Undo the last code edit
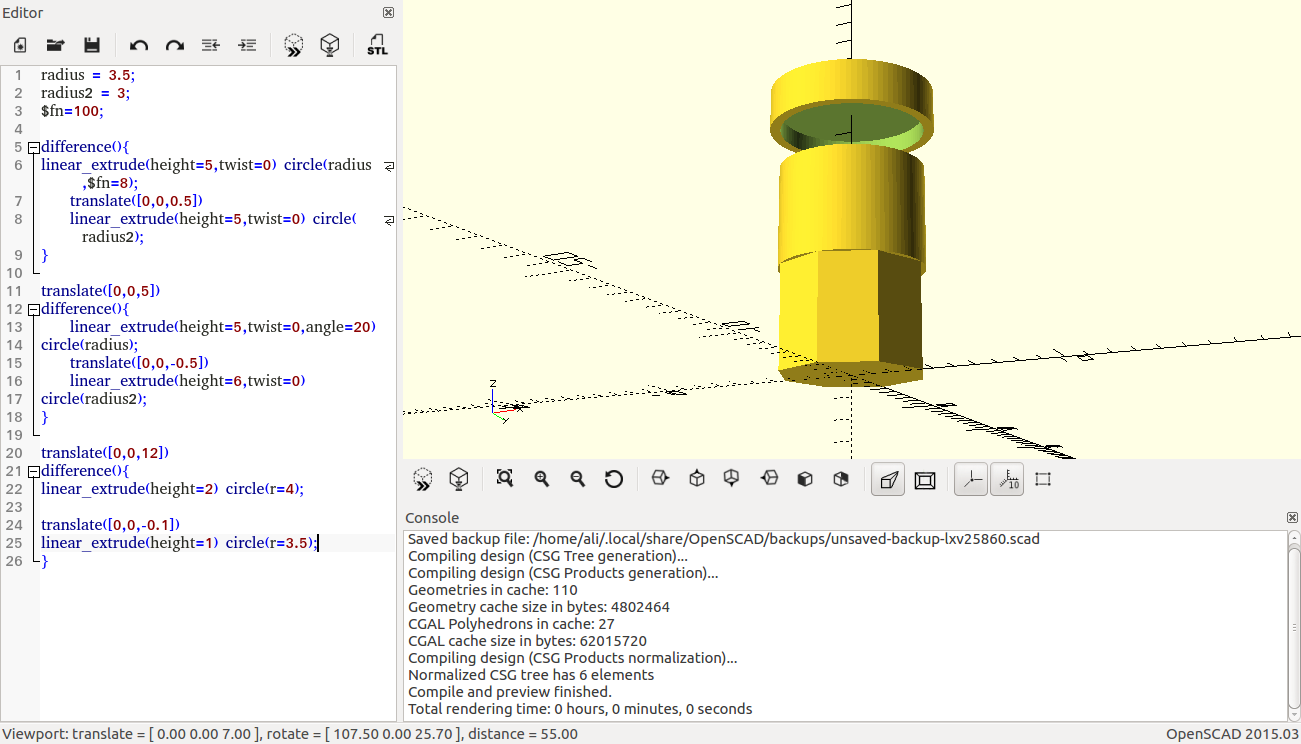Screen dimensions: 1301x744 139,45
